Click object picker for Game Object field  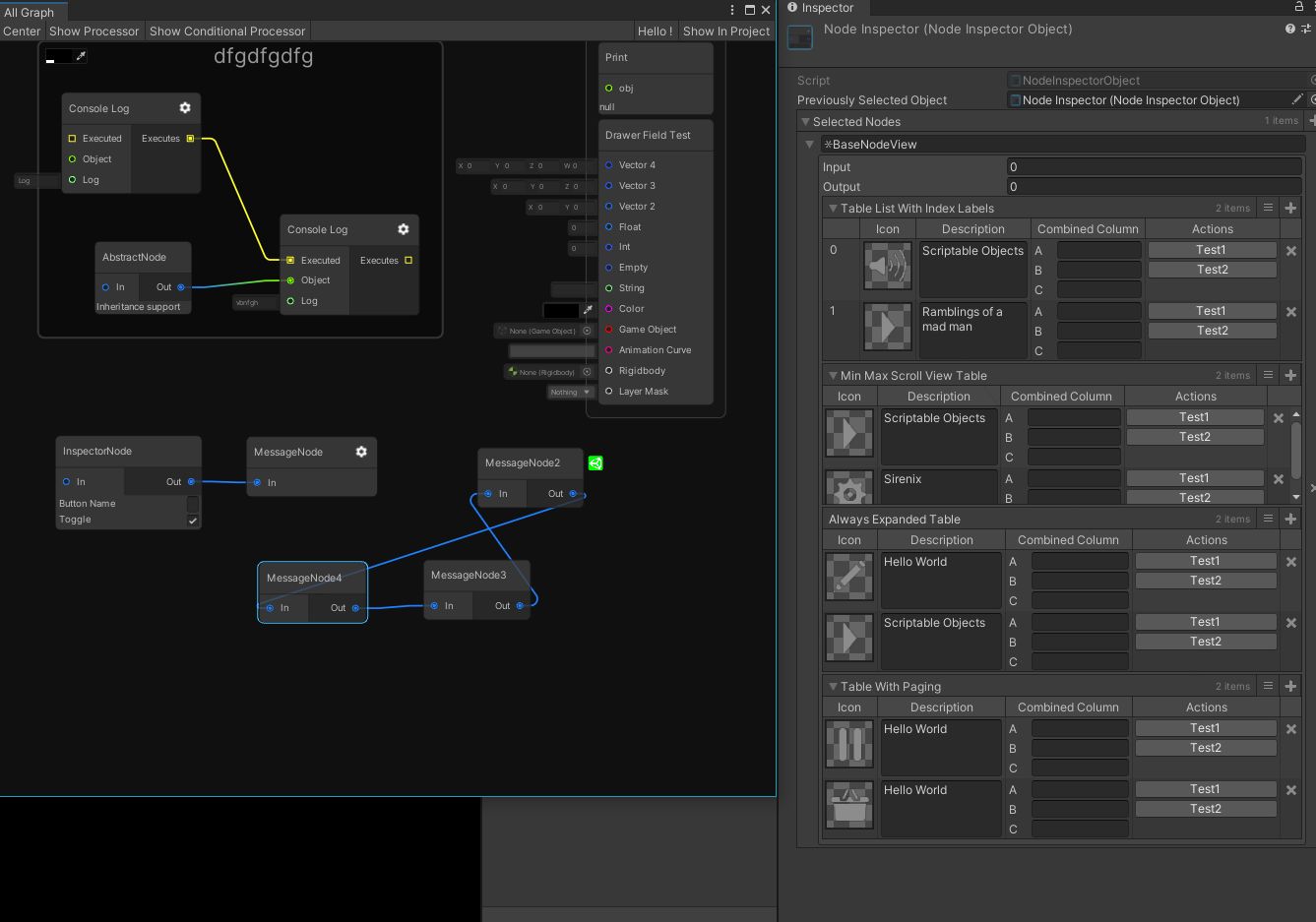click(588, 331)
